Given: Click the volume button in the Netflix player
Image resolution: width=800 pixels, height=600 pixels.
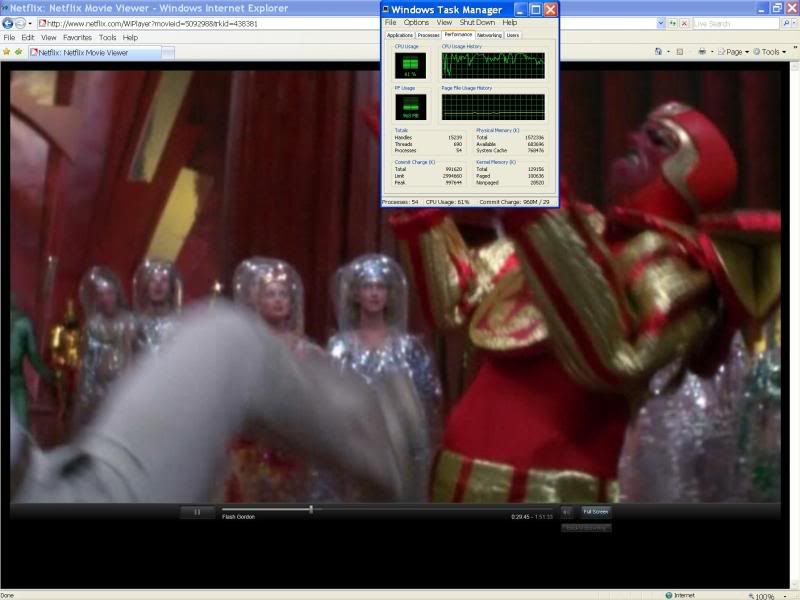Looking at the screenshot, I should point(567,512).
